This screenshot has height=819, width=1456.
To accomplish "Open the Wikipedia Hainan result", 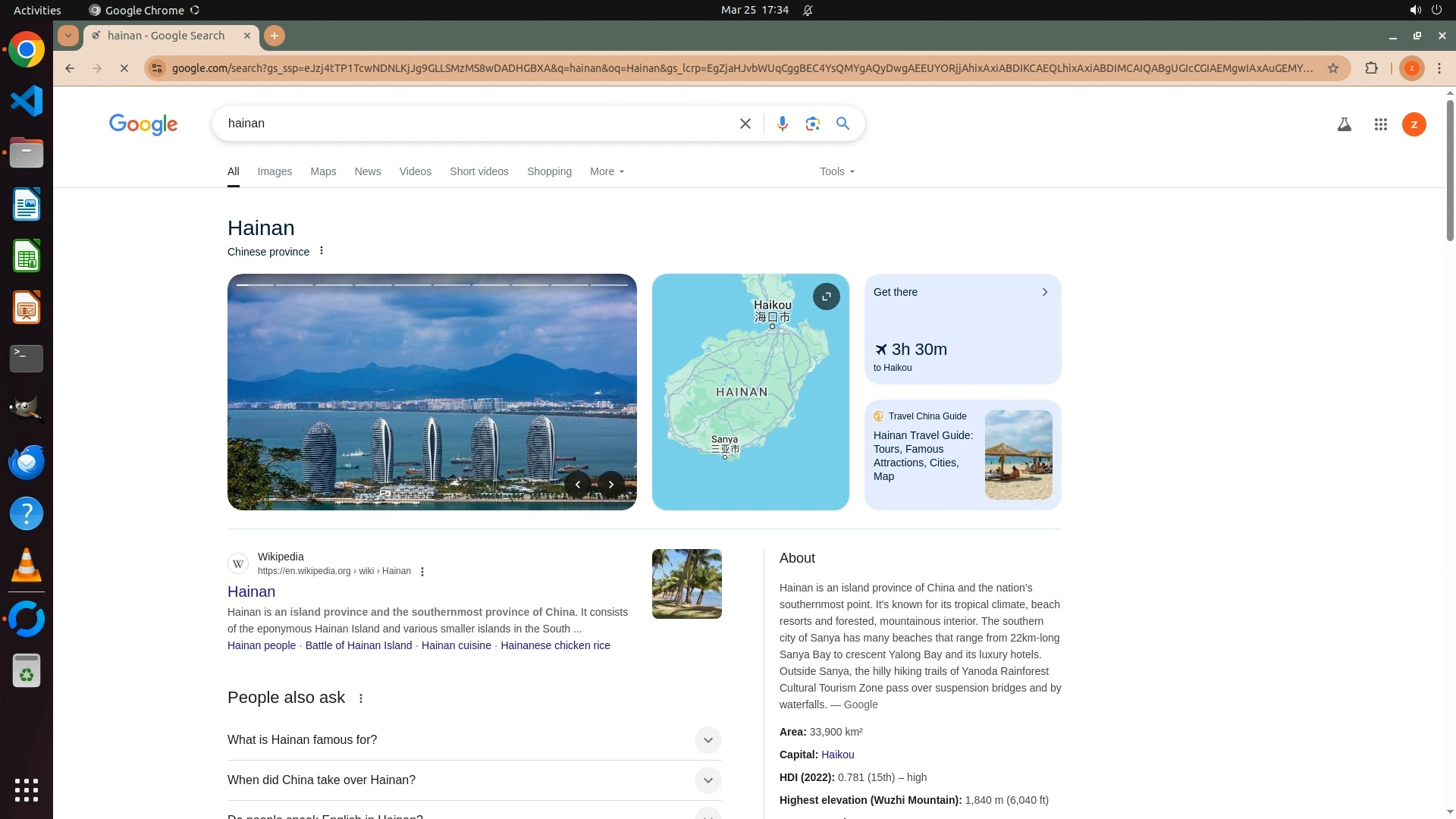I will point(251,591).
